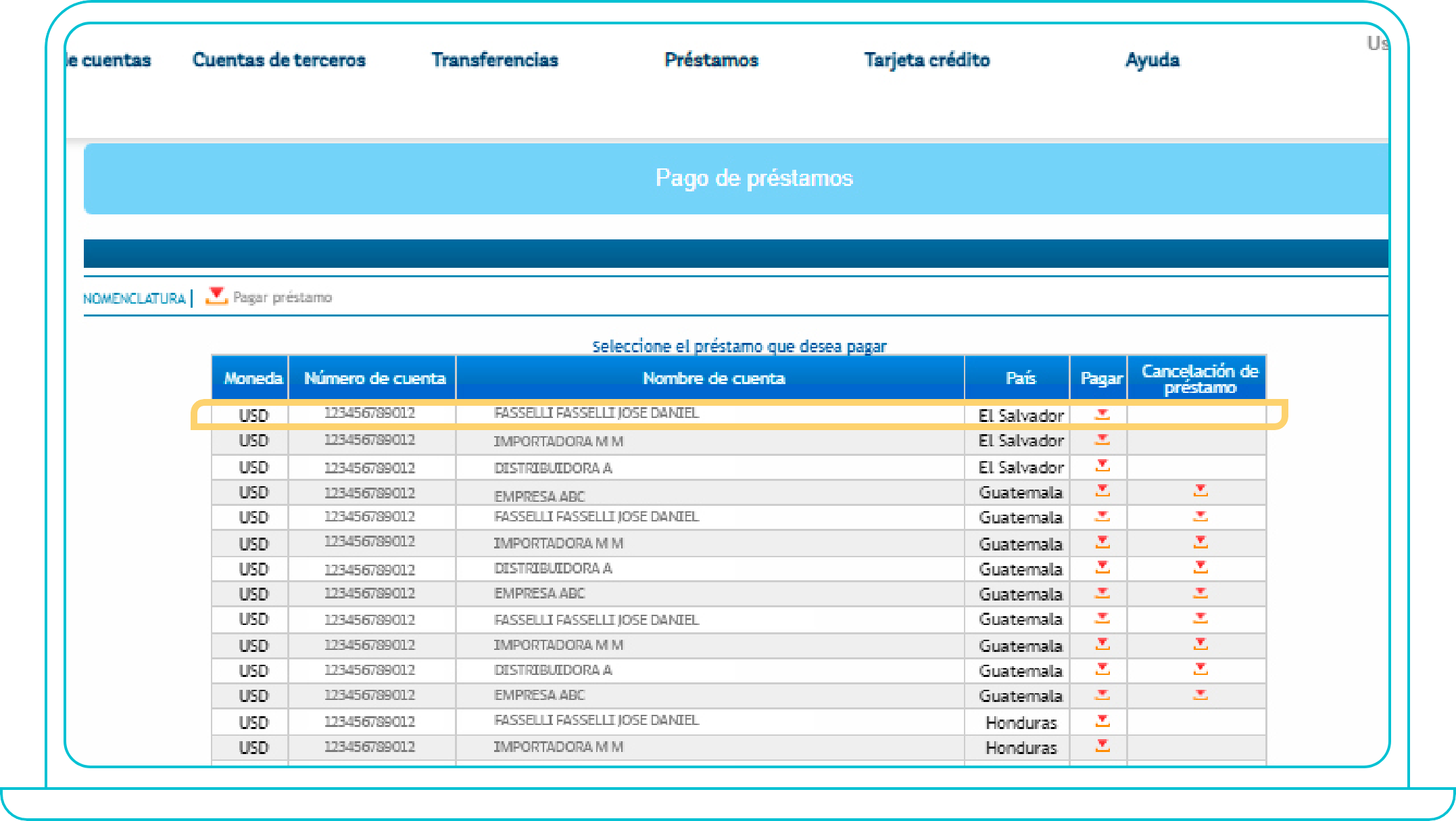Screen dimensions: 1456x821
Task: Click the Pagar icon for EMPRESA ABC Guatemala
Action: [1102, 492]
